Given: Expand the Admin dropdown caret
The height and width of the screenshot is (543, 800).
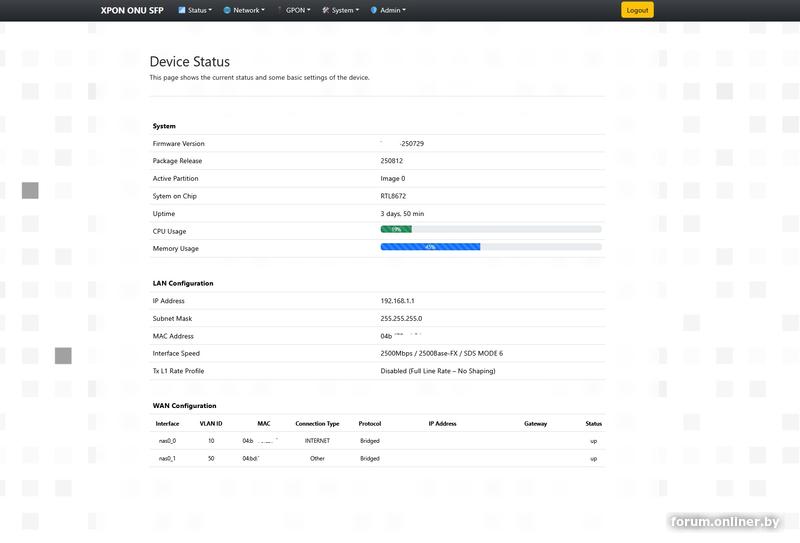Looking at the screenshot, I should [404, 10].
